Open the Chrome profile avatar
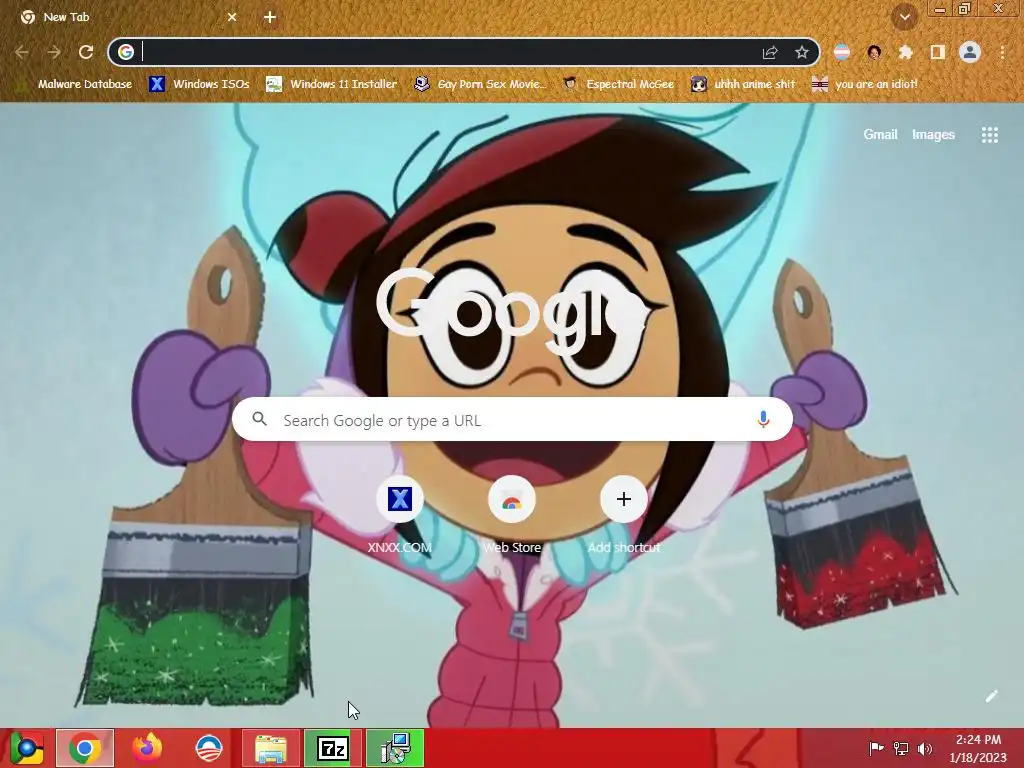The image size is (1024, 768). (x=970, y=52)
